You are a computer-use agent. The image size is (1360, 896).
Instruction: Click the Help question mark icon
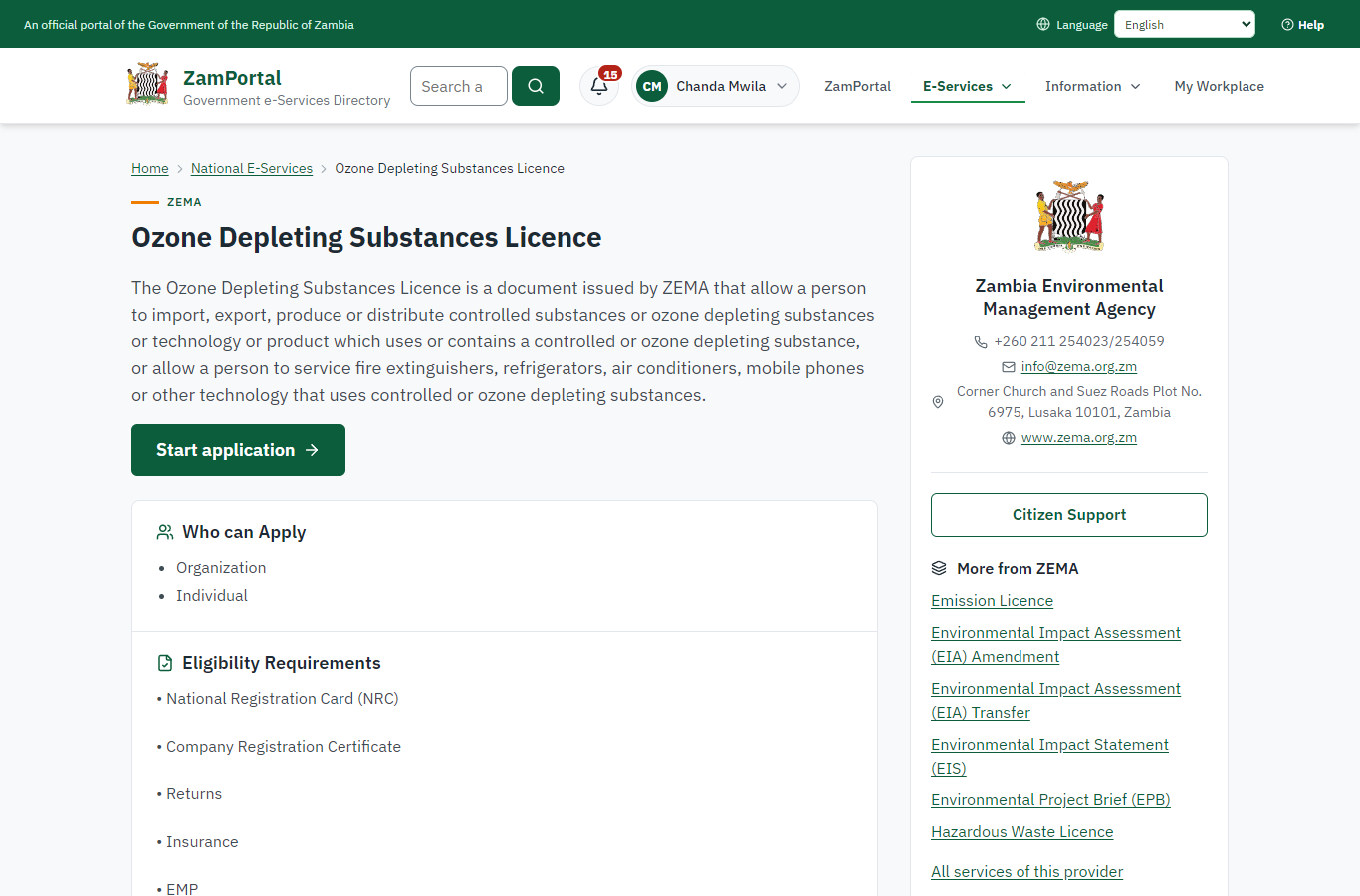point(1287,24)
